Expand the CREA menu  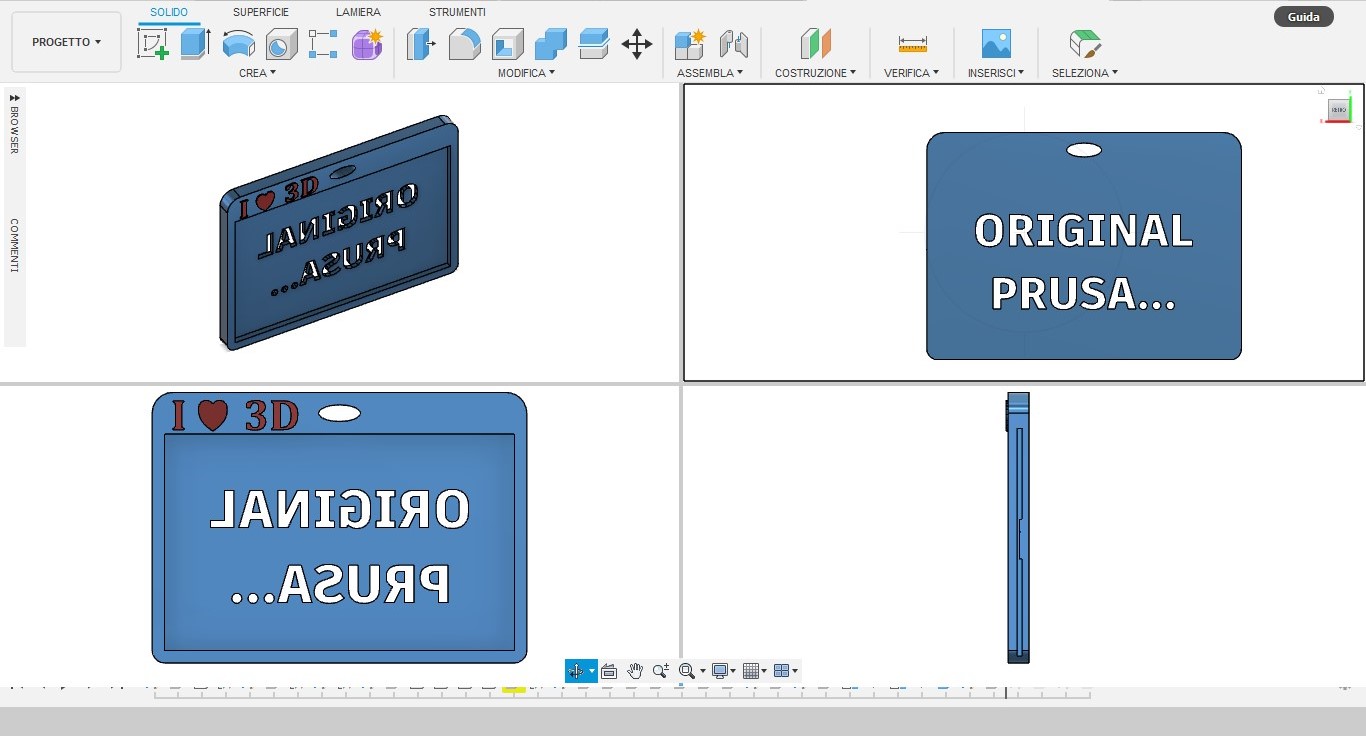pos(258,73)
